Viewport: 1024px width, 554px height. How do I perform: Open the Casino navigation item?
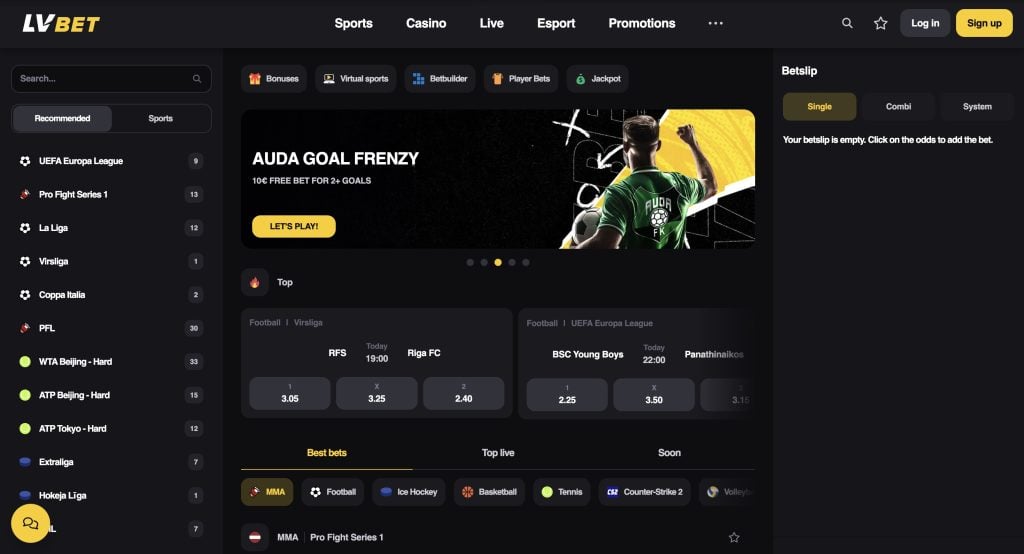tap(426, 23)
